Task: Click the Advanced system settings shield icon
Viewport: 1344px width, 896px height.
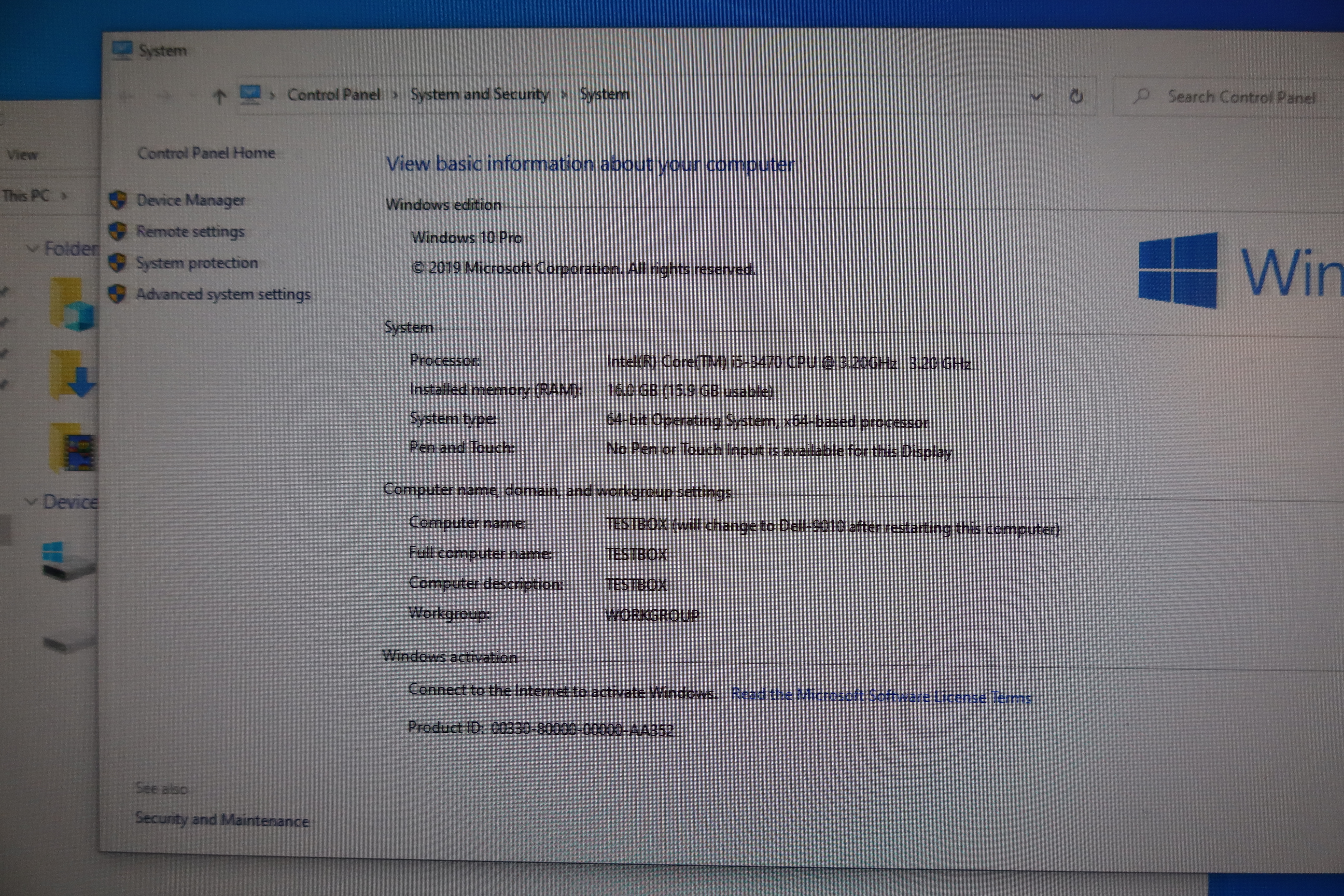Action: click(118, 294)
